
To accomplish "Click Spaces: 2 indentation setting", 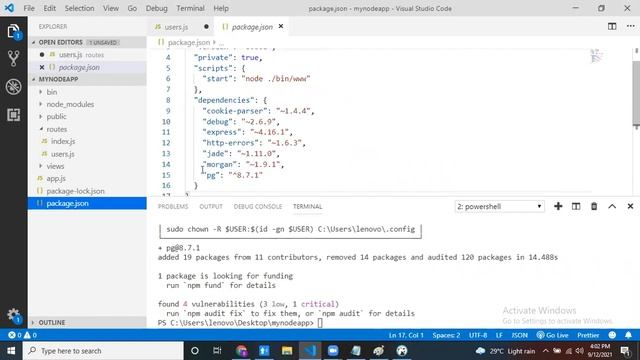I will [x=446, y=335].
